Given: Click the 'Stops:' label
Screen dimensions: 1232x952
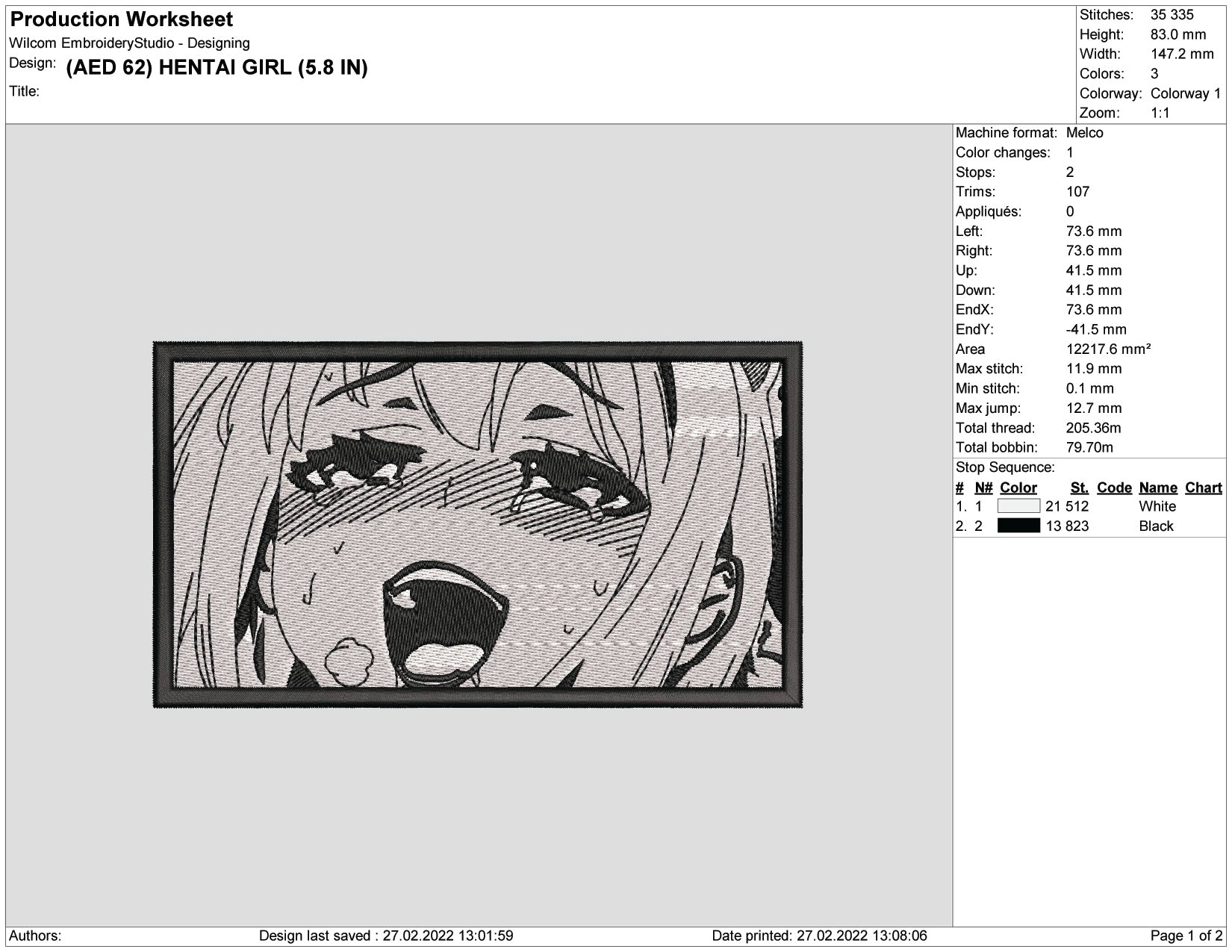Looking at the screenshot, I should pos(975,172).
